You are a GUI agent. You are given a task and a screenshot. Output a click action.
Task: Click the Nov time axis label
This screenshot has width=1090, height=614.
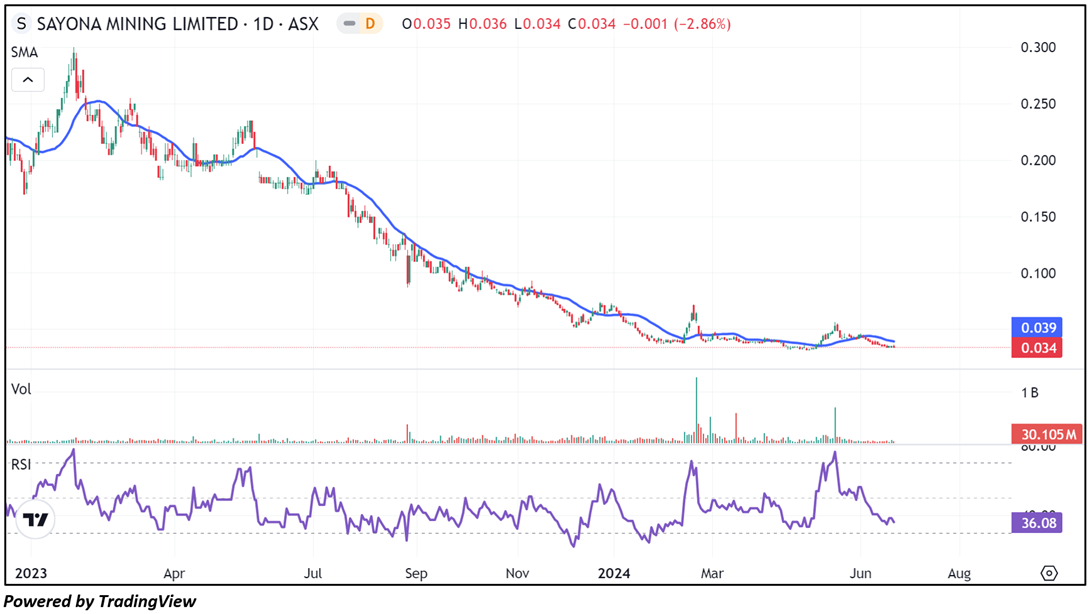pos(517,574)
